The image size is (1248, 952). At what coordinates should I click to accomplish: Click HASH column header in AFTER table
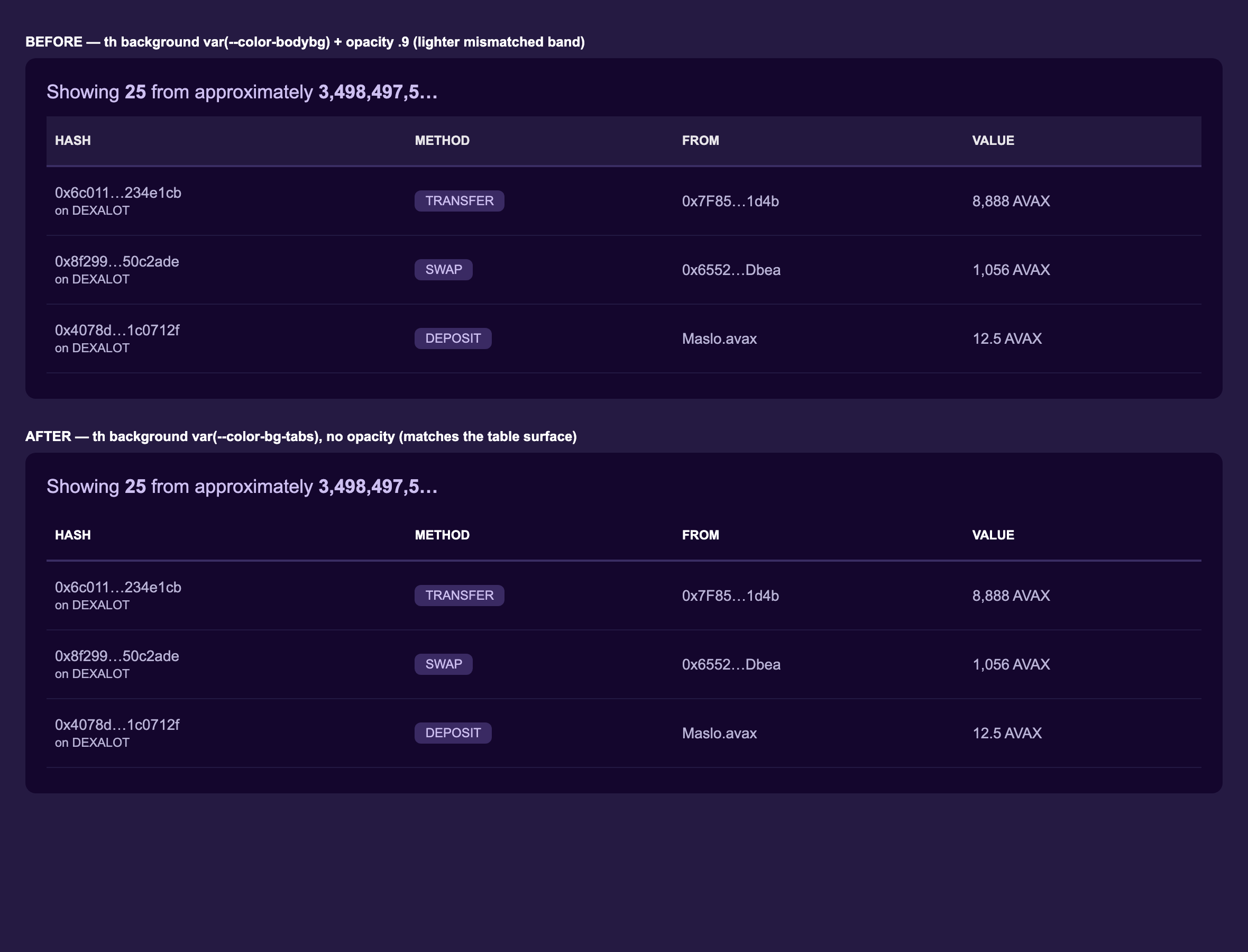click(x=72, y=535)
